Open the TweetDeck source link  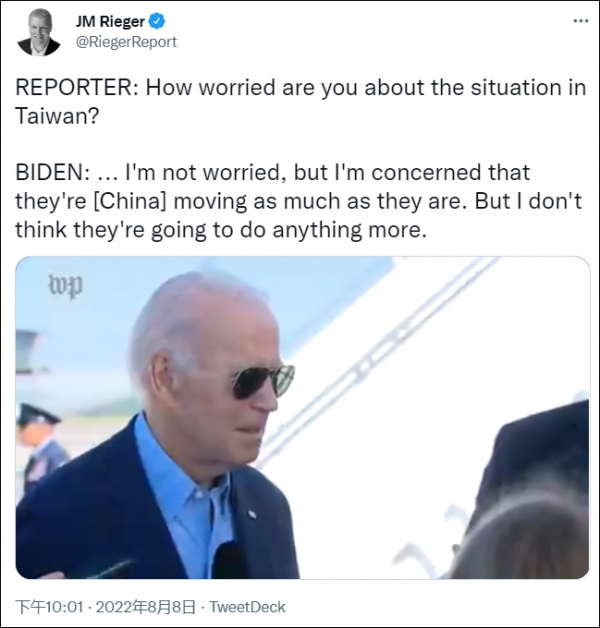(x=248, y=607)
